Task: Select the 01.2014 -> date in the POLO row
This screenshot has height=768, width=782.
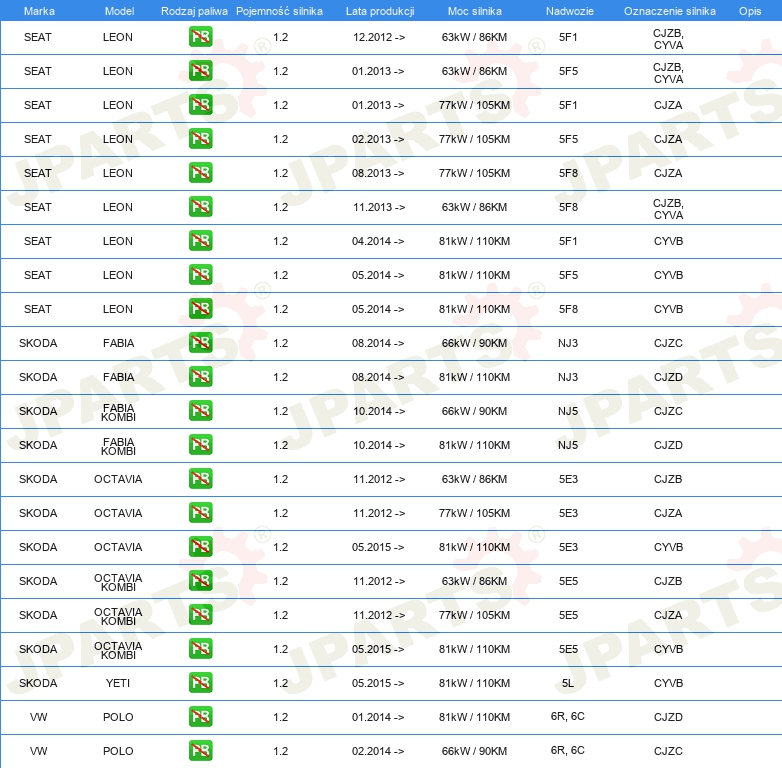Action: [x=378, y=717]
